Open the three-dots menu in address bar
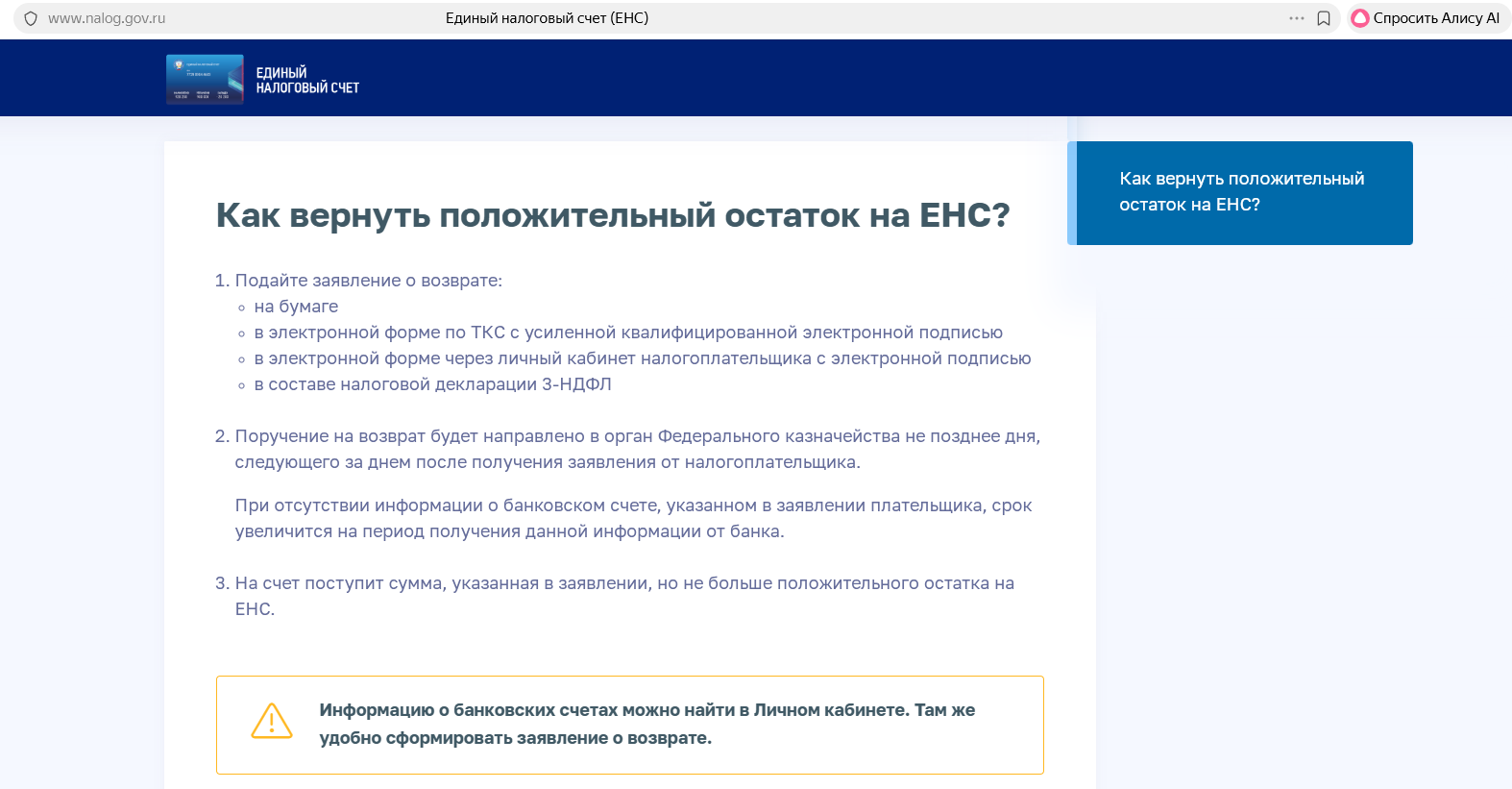 (x=1296, y=18)
